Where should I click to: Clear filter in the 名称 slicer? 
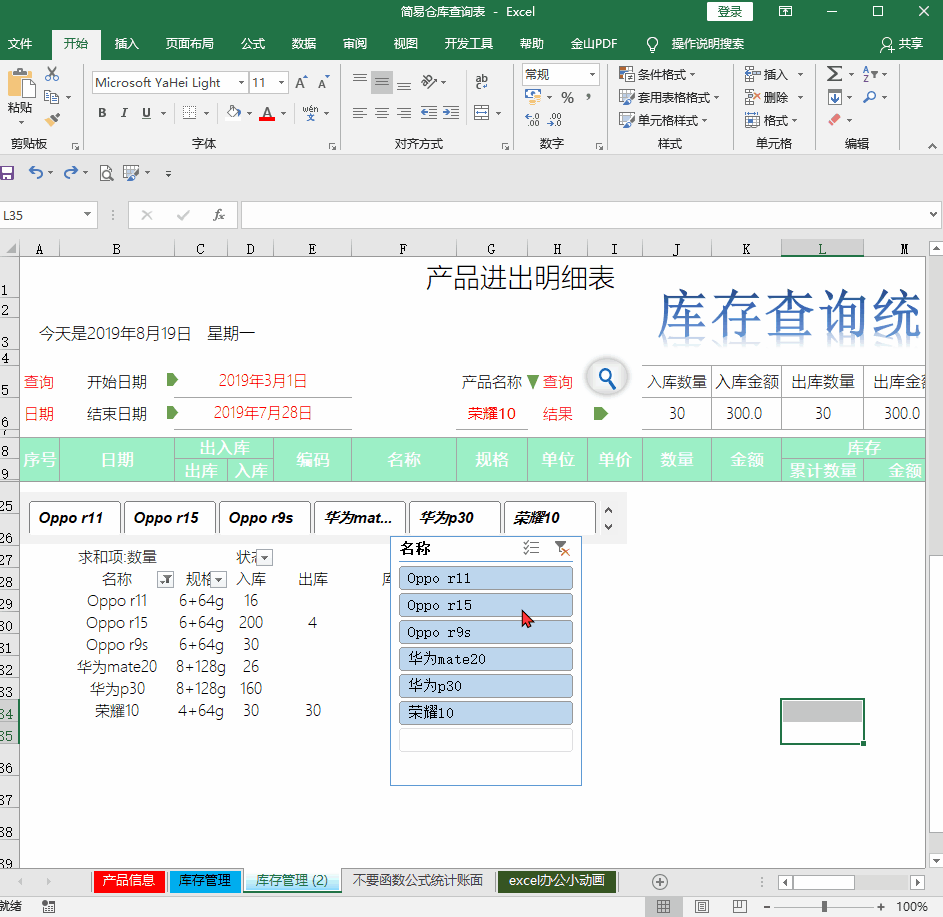pos(562,548)
